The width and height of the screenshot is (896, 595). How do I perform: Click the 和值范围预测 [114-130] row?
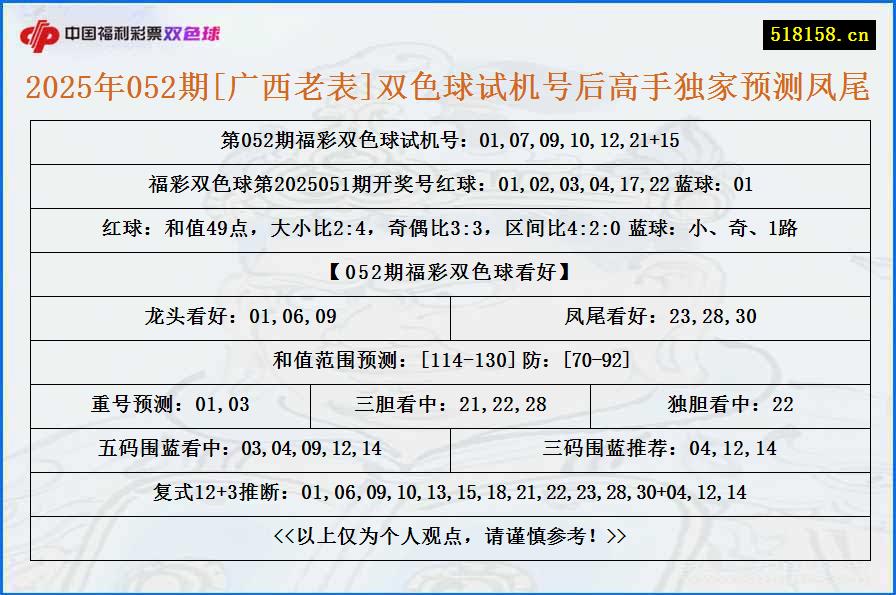(x=448, y=361)
